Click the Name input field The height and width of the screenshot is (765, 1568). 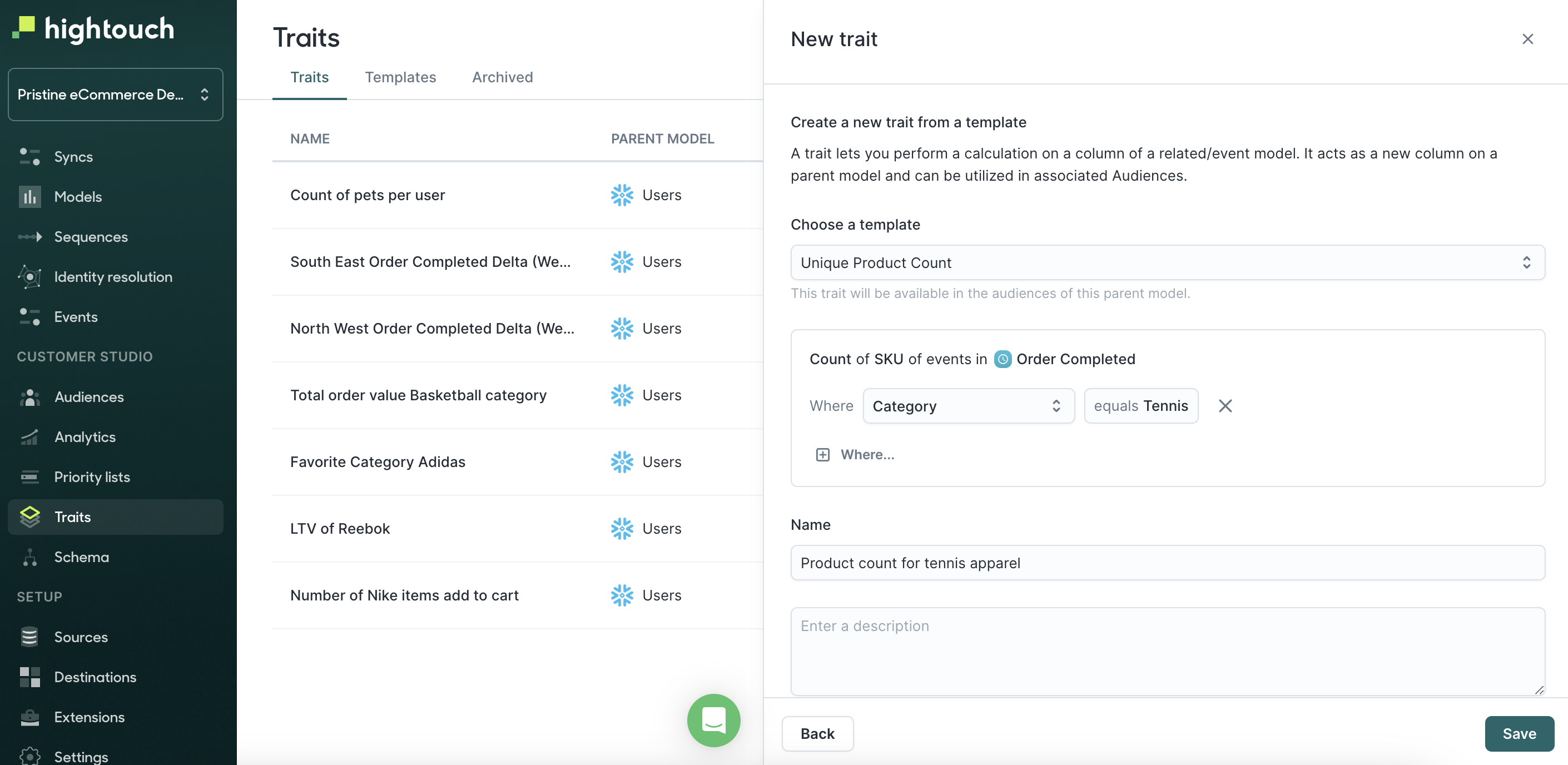point(1167,562)
